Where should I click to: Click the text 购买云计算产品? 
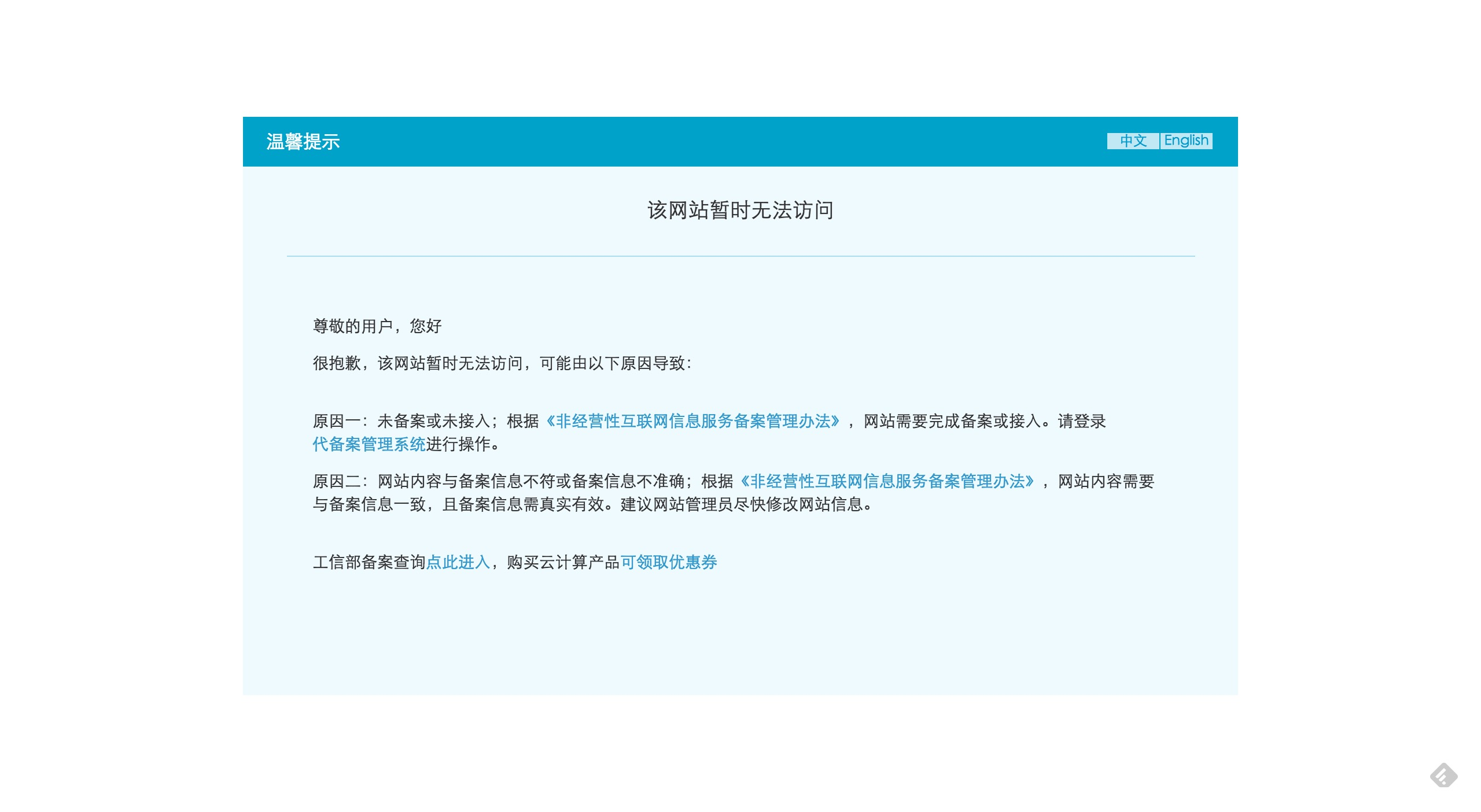pos(563,562)
